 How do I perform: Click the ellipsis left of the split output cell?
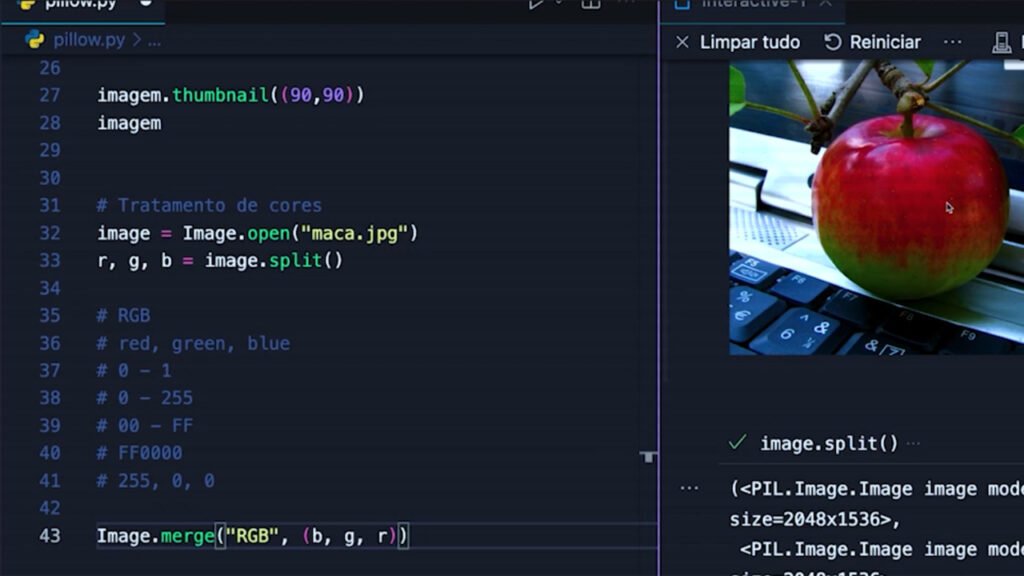pyautogui.click(x=690, y=487)
